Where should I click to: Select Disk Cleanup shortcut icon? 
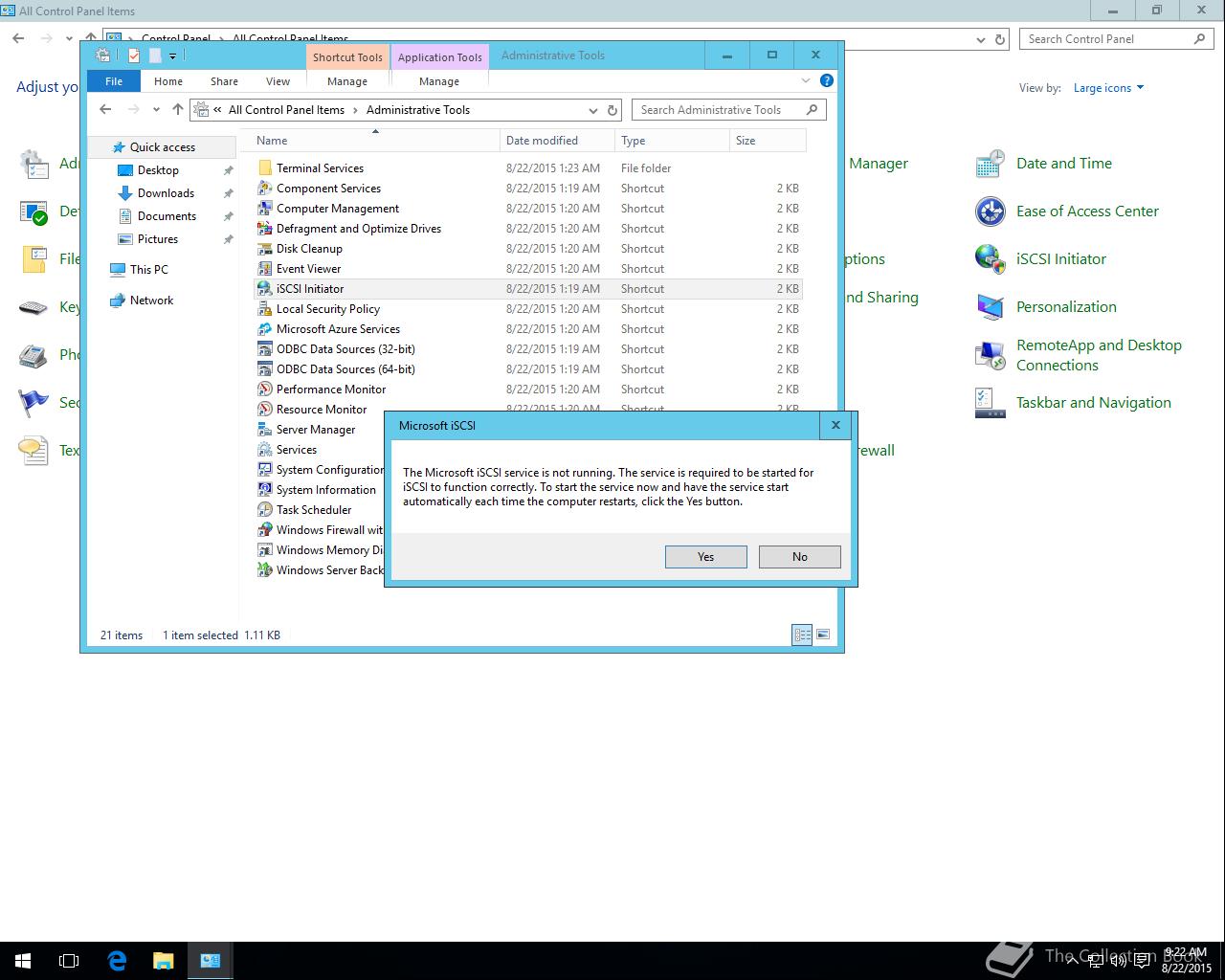(x=265, y=249)
